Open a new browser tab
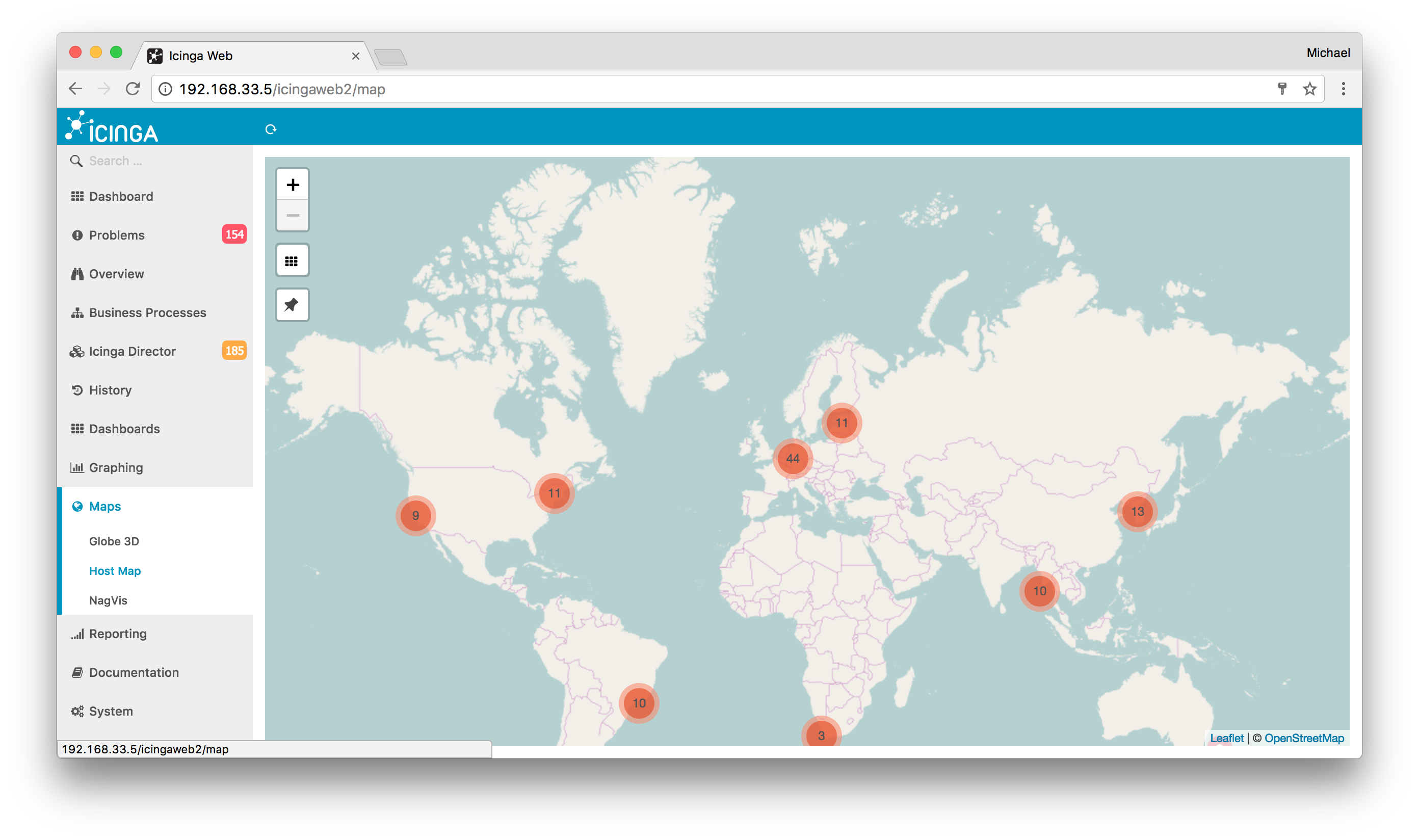 (x=390, y=57)
